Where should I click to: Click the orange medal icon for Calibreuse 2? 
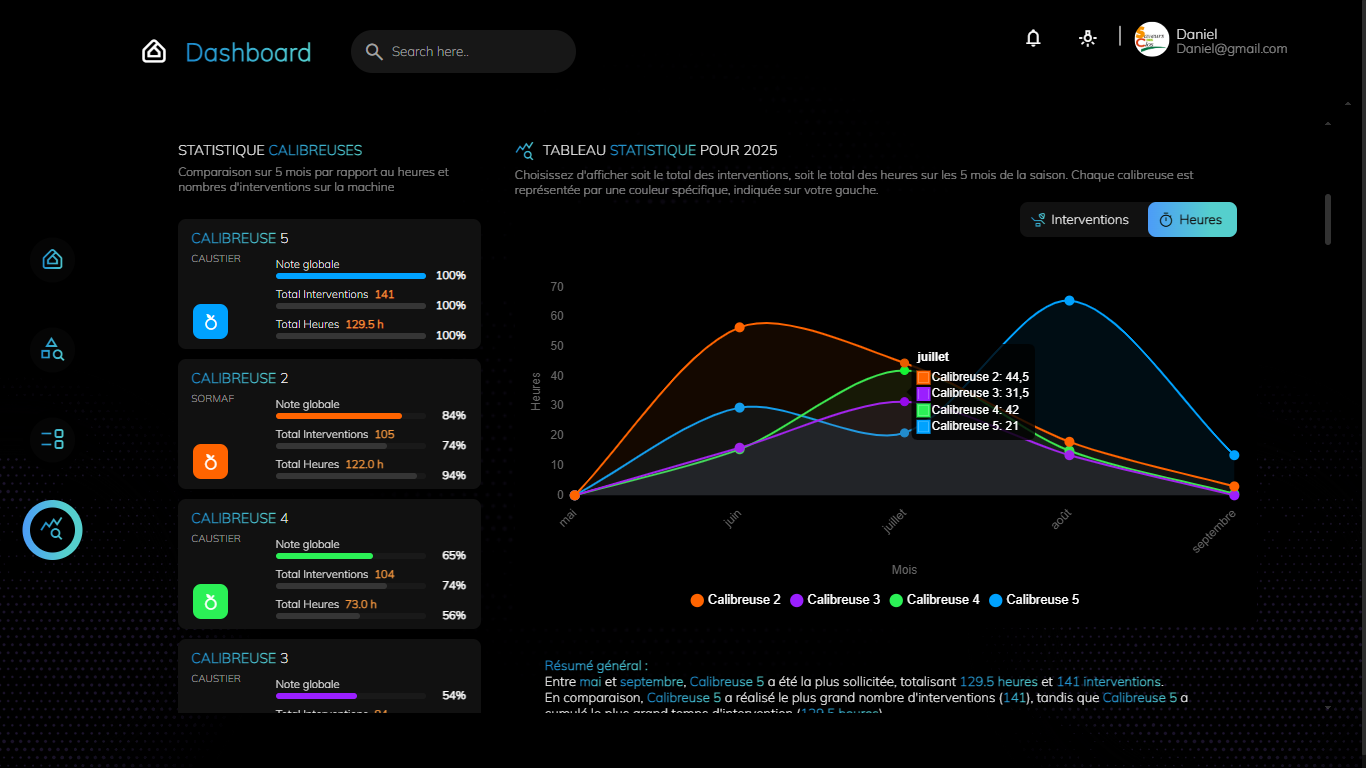(210, 462)
